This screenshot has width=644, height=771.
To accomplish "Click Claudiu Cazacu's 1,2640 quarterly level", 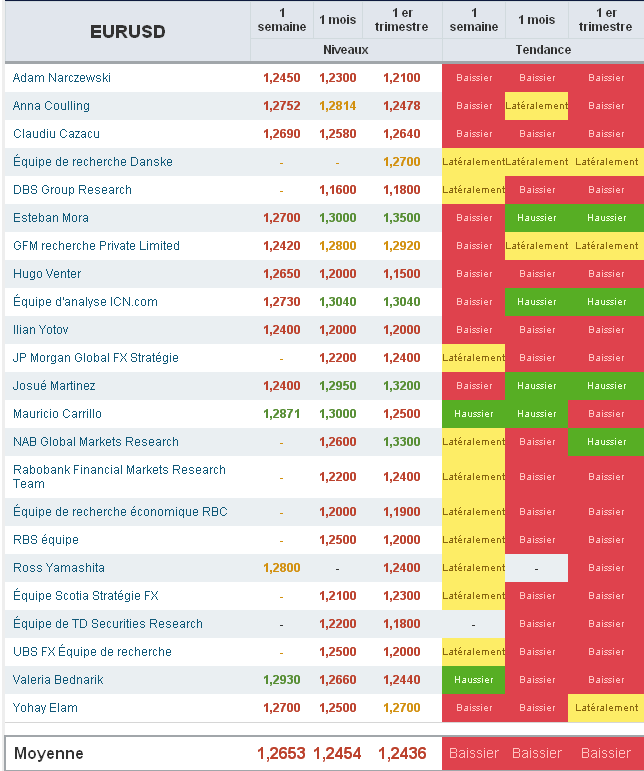I will point(402,134).
